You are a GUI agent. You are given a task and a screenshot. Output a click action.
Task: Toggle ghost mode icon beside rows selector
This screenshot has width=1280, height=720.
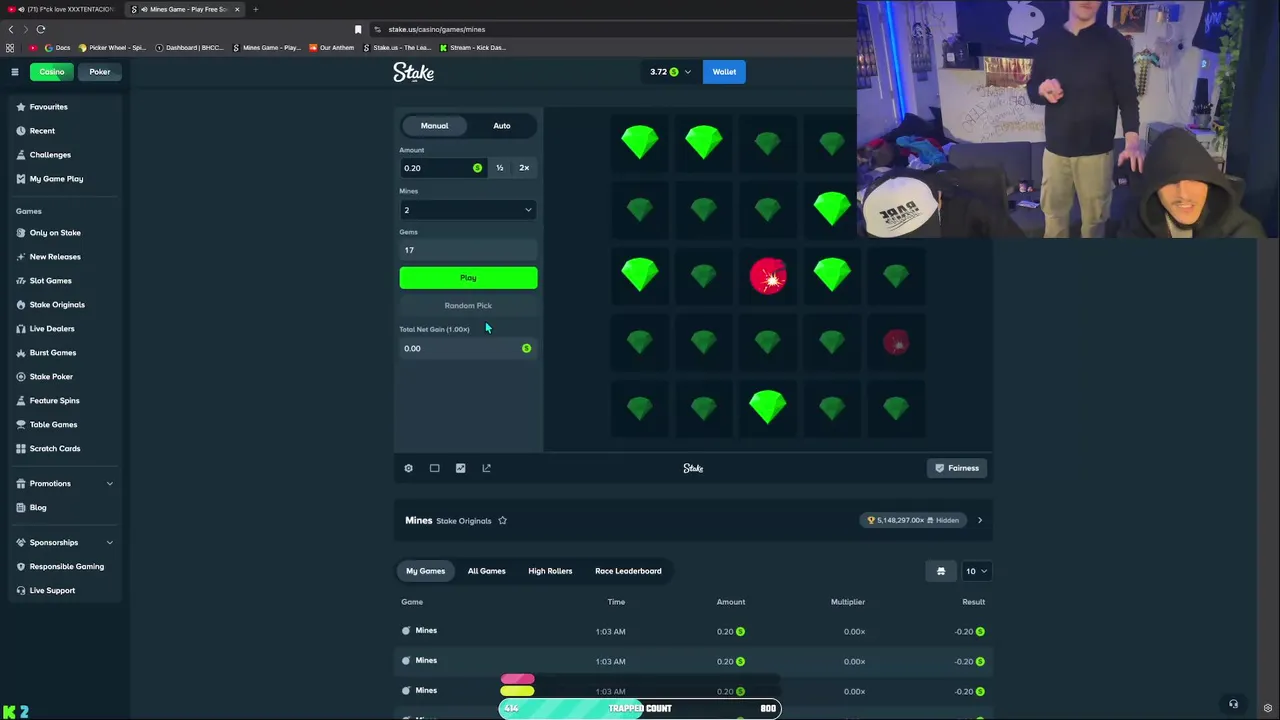pos(940,571)
